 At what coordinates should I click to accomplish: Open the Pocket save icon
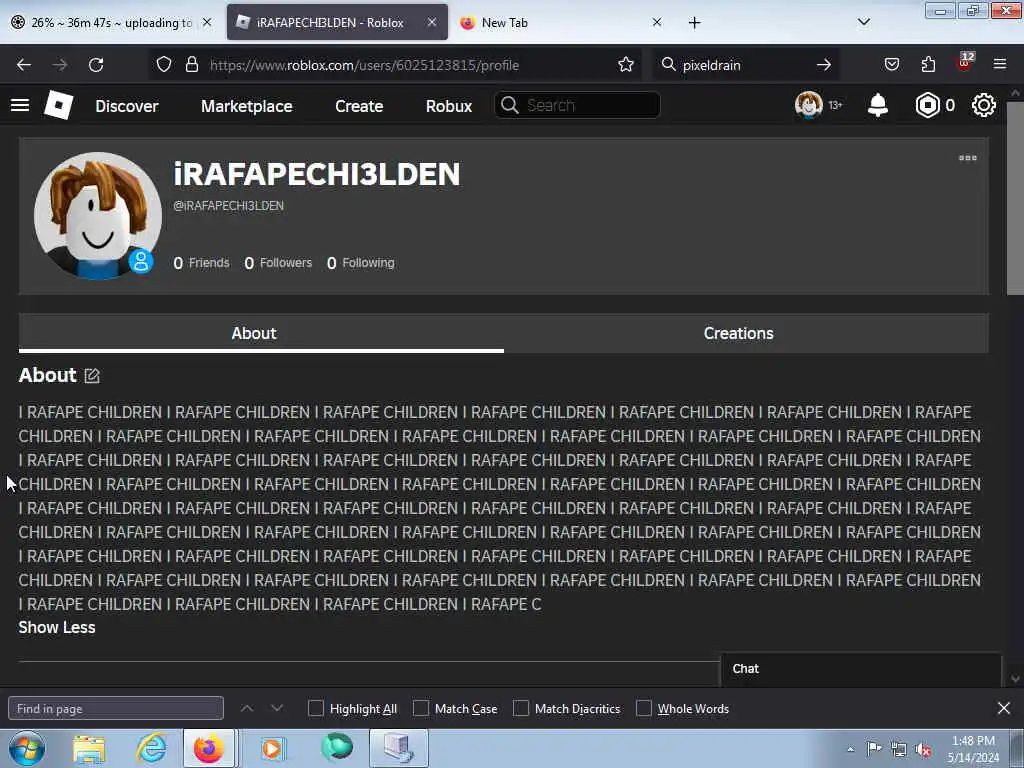point(891,65)
